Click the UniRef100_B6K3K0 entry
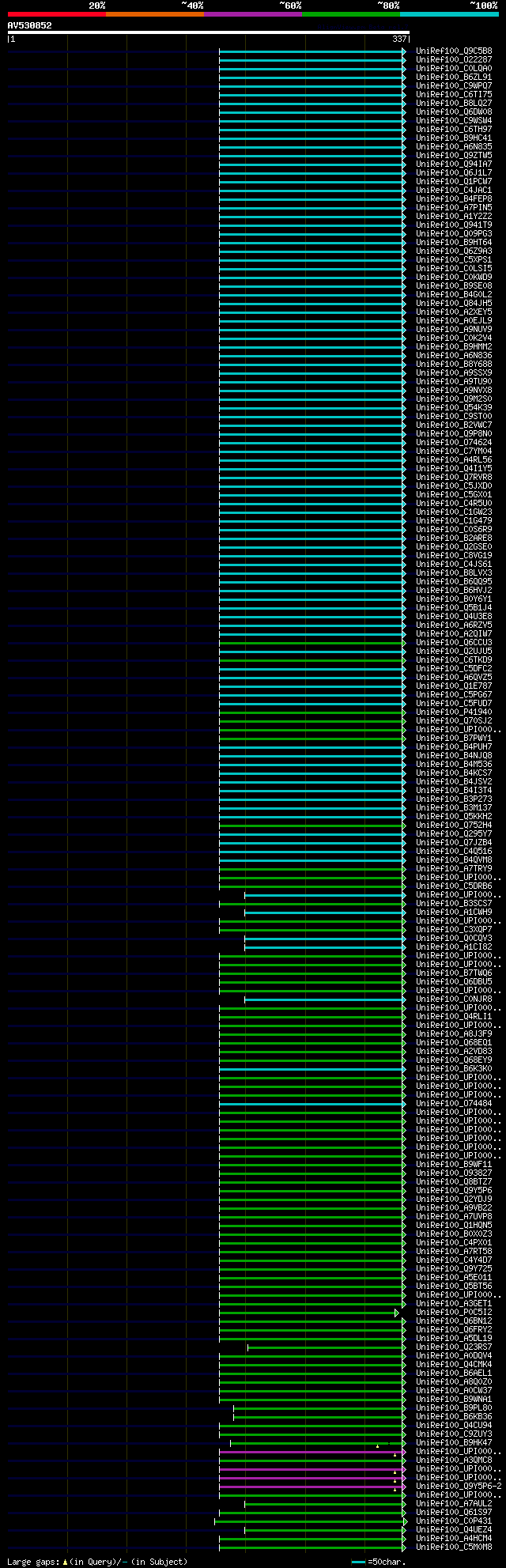 [454, 1068]
